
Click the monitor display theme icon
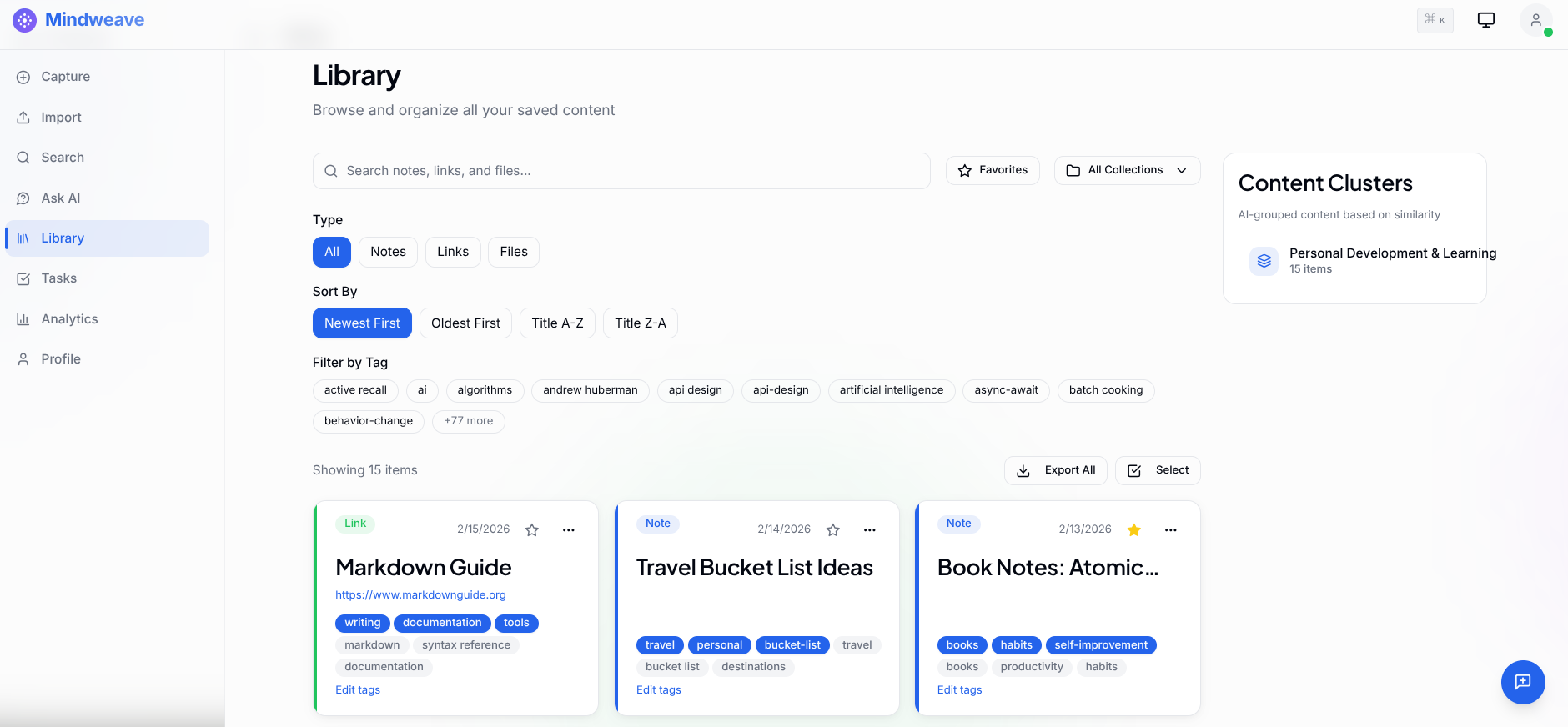click(x=1485, y=20)
